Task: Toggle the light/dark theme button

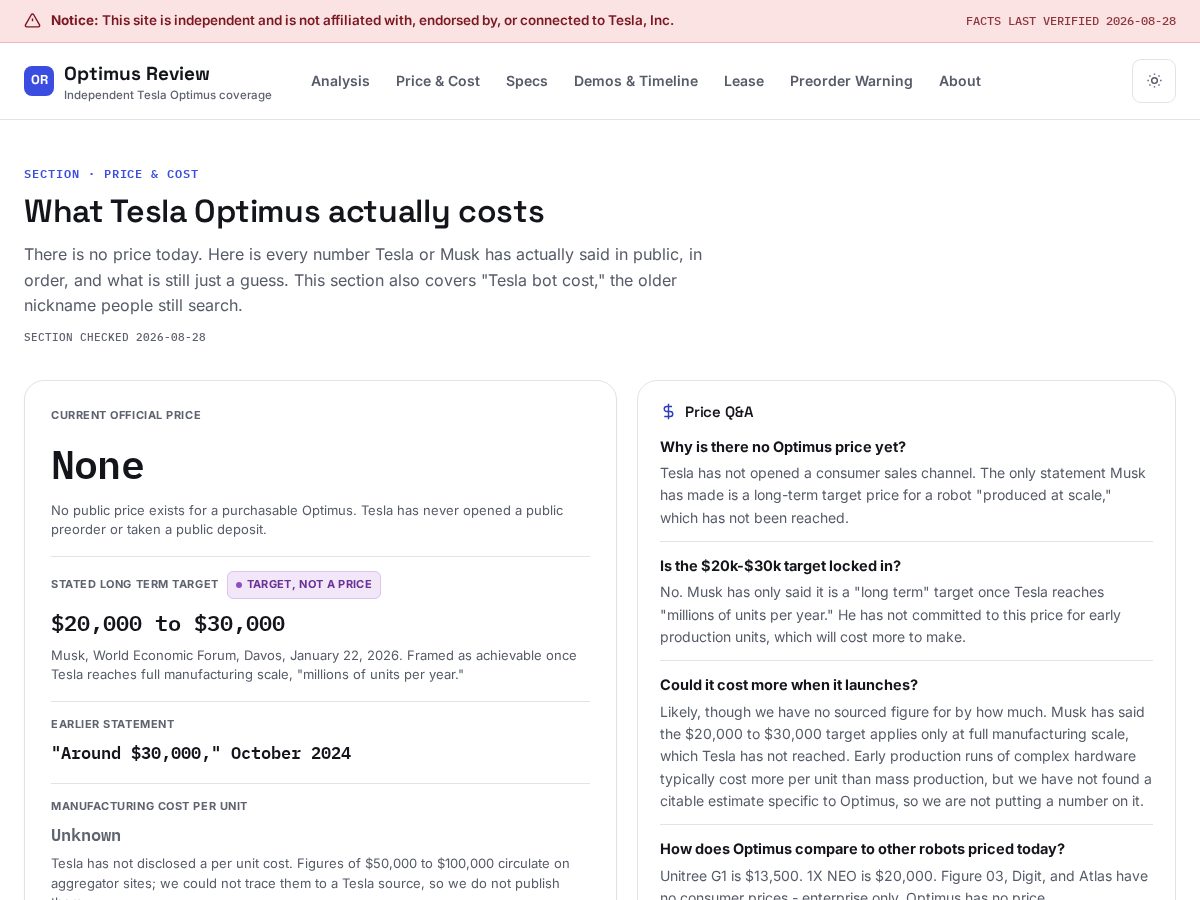Action: 1154,81
